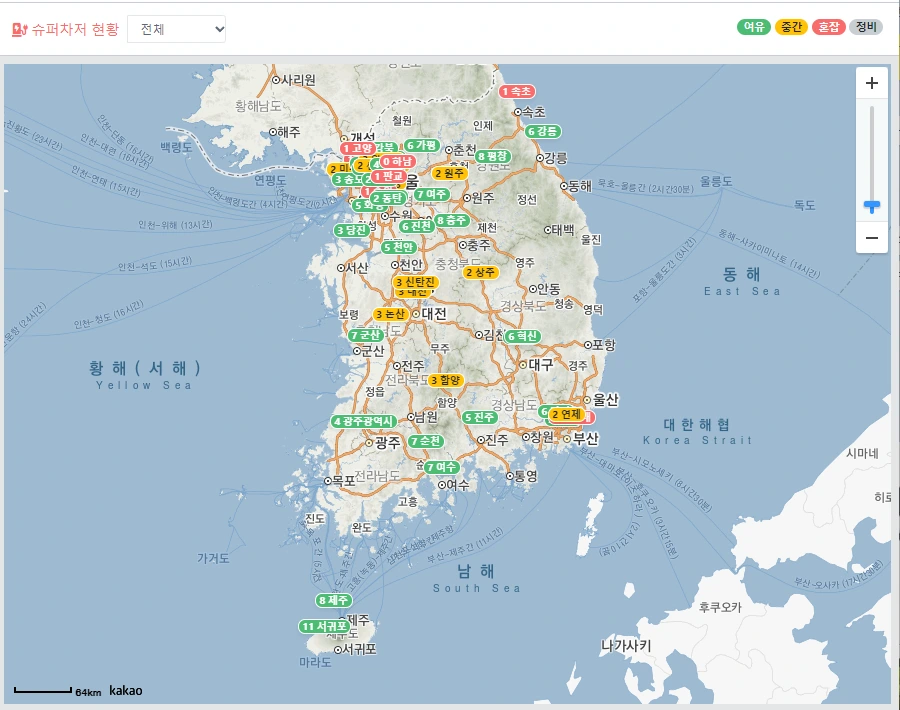Open the 5 진주 charger marker

[479, 417]
